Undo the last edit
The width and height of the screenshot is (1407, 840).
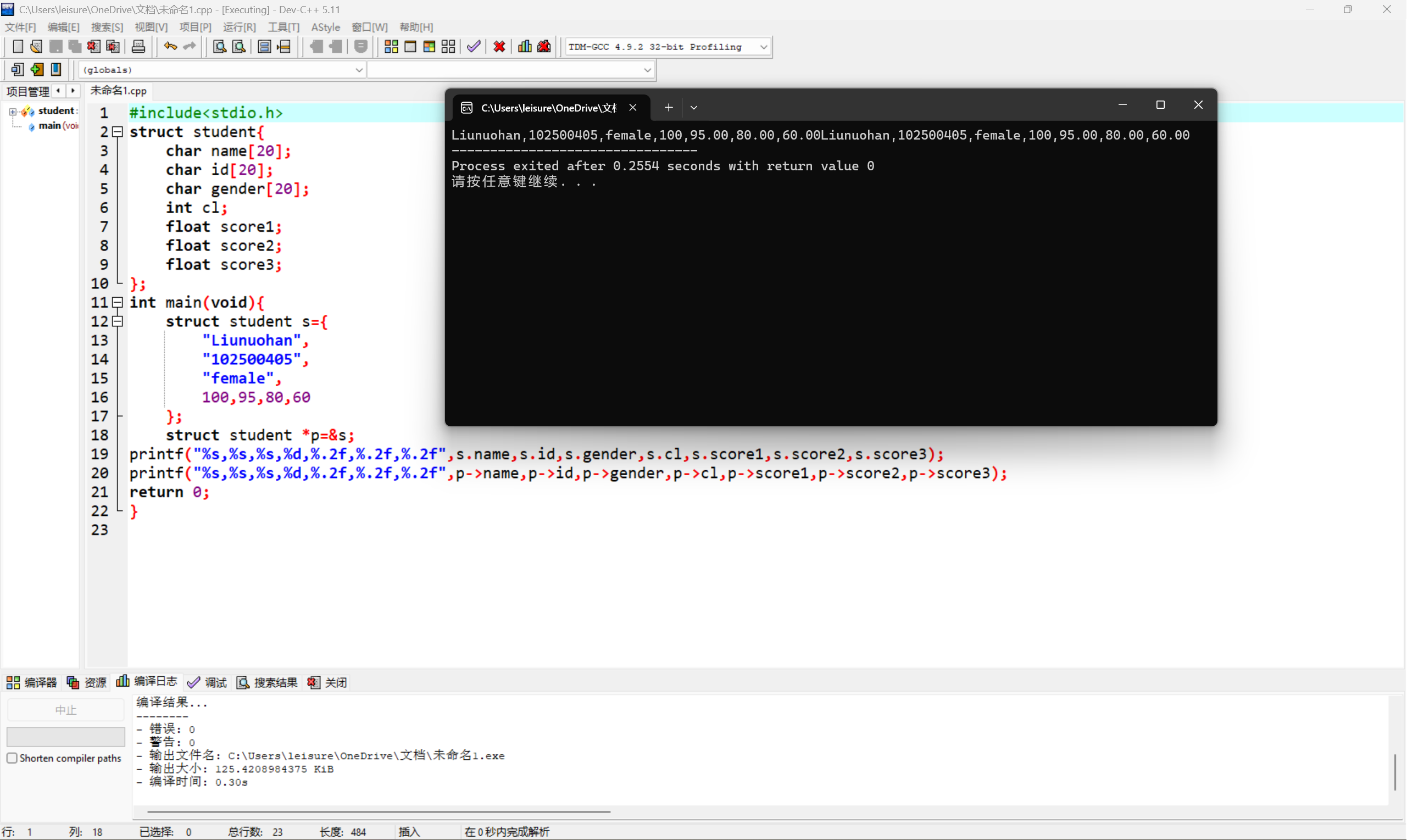click(x=170, y=46)
